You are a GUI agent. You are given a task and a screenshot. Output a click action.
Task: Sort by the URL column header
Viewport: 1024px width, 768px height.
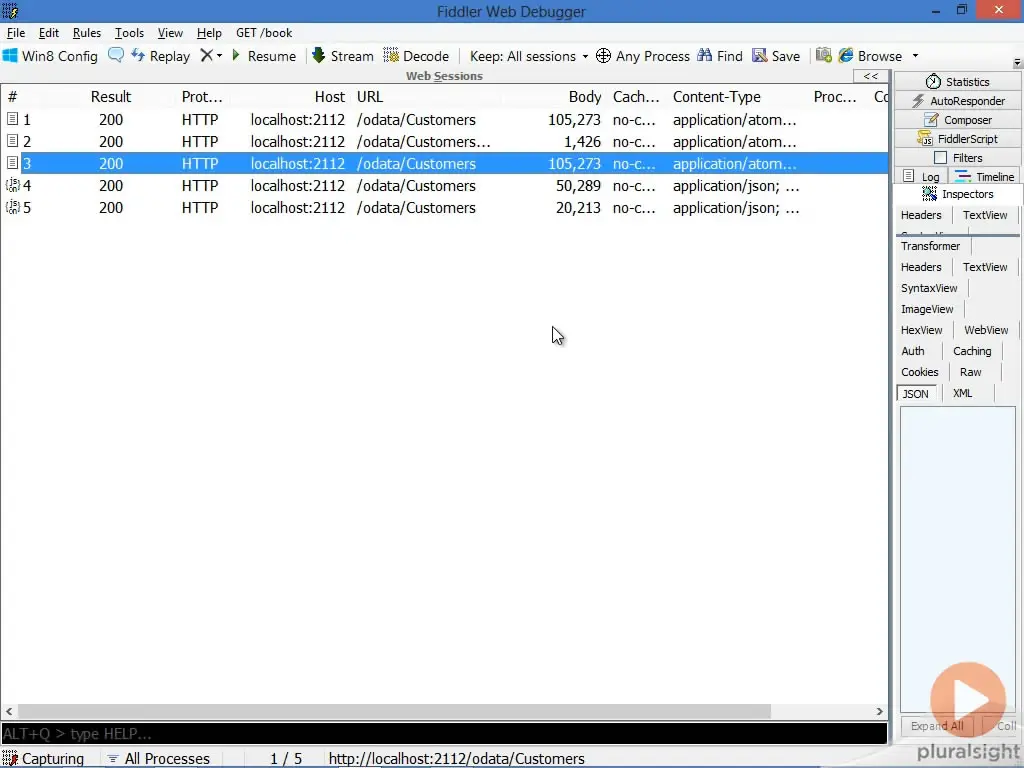[x=370, y=97]
